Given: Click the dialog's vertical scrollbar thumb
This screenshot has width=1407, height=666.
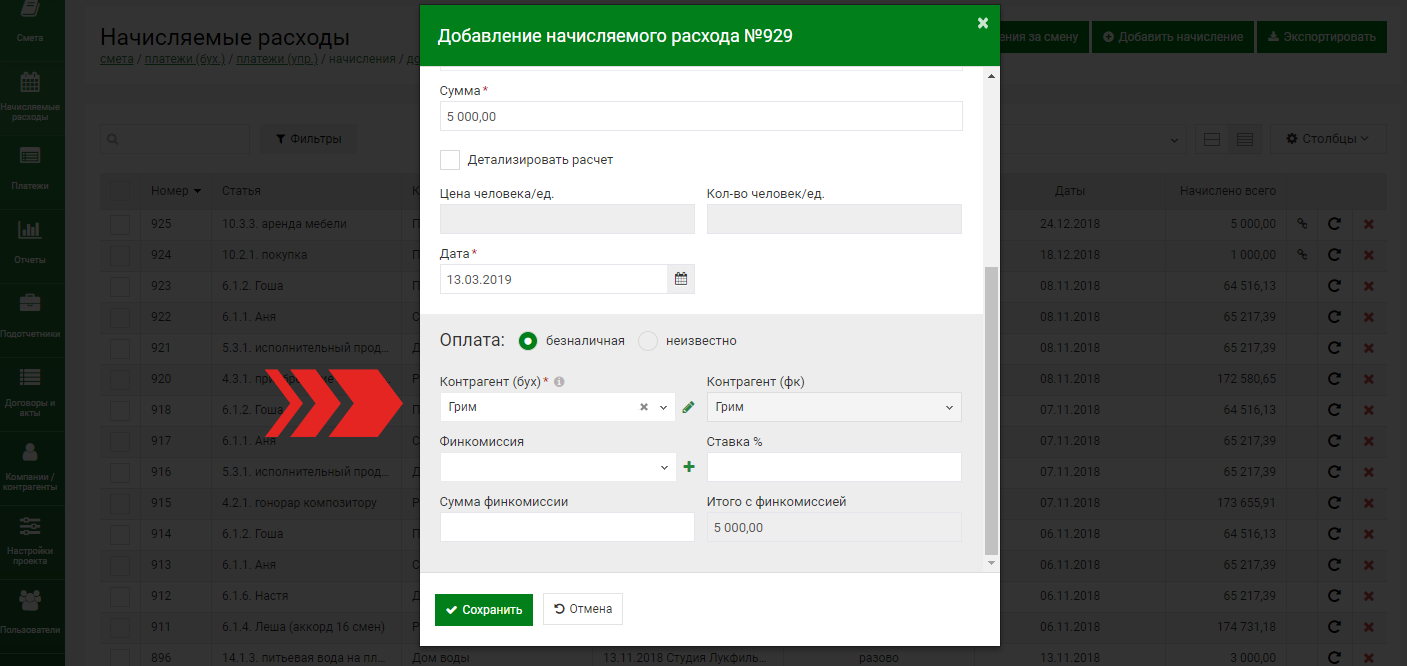Looking at the screenshot, I should (991, 411).
